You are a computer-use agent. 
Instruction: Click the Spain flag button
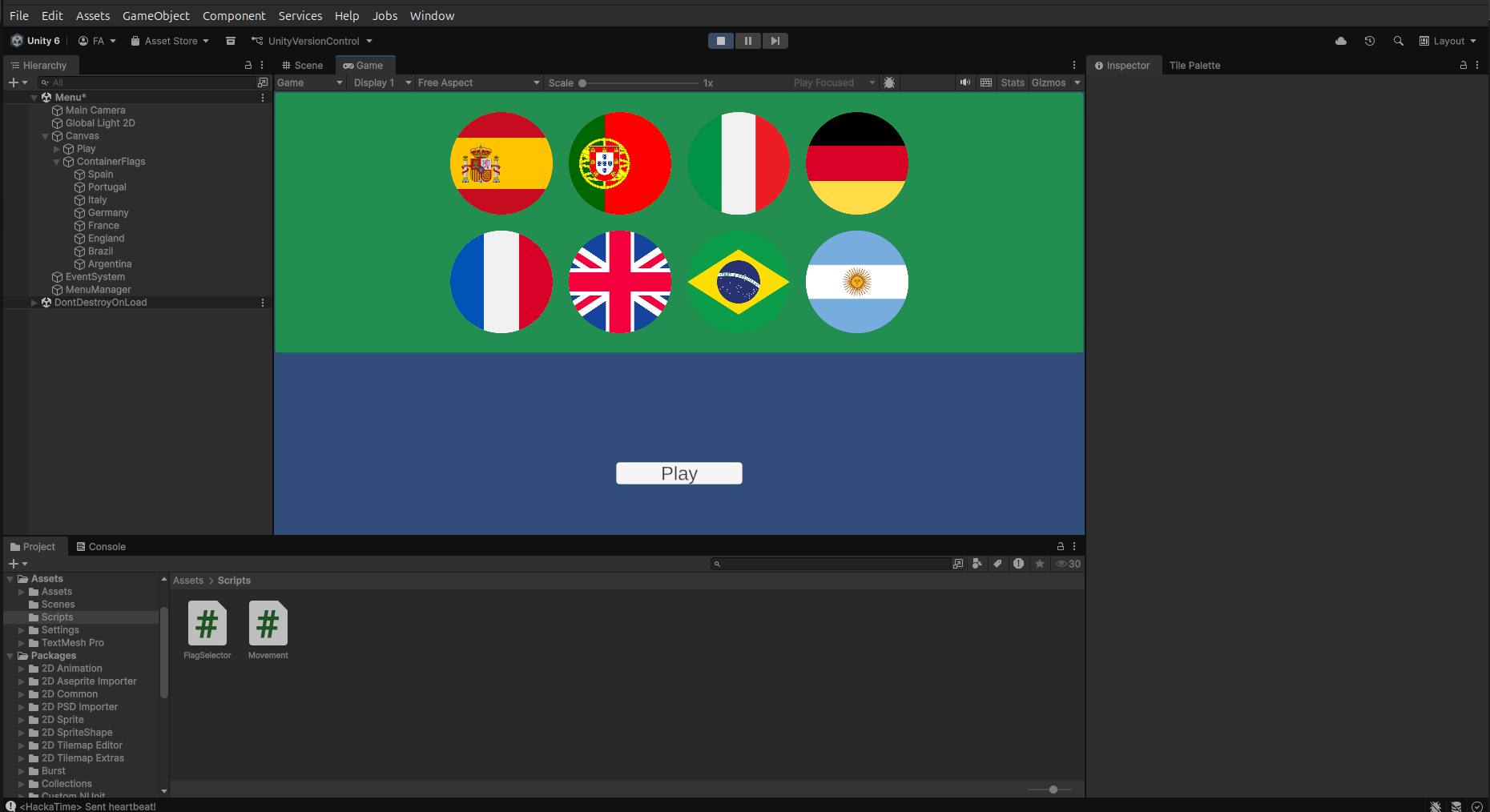tap(501, 163)
